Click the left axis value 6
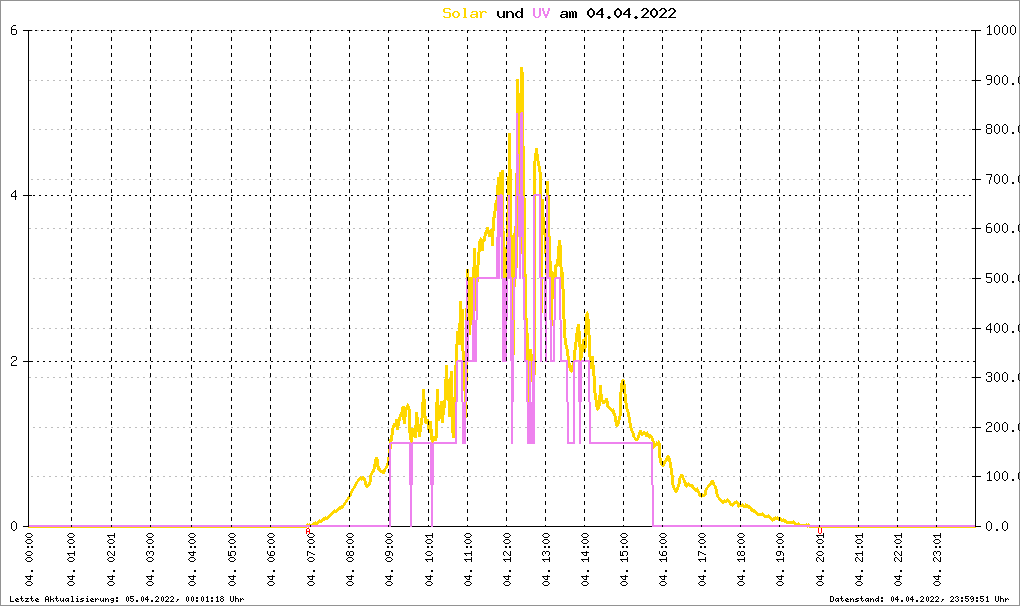 [x=14, y=30]
